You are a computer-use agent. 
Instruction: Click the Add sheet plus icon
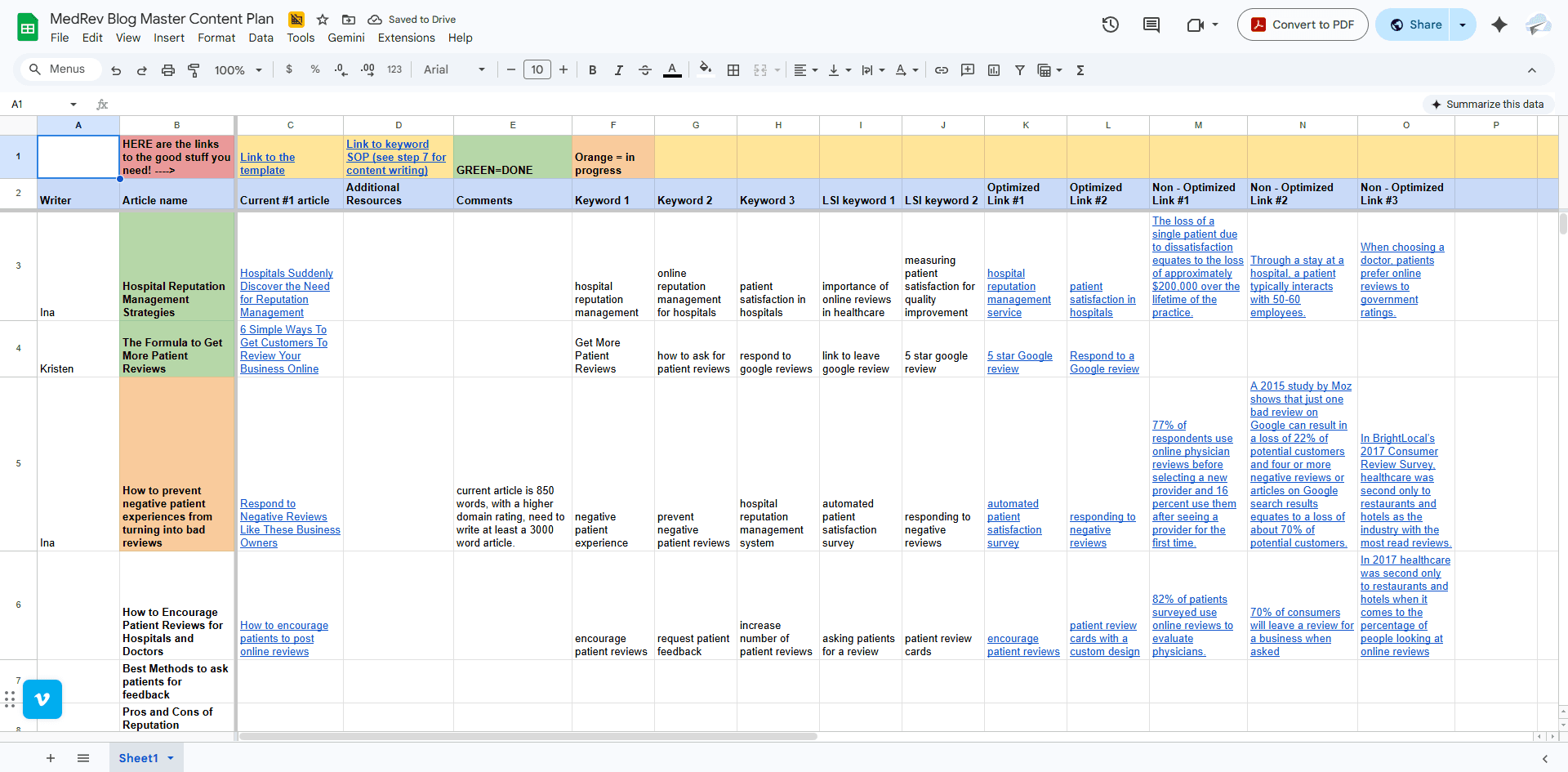pos(51,758)
